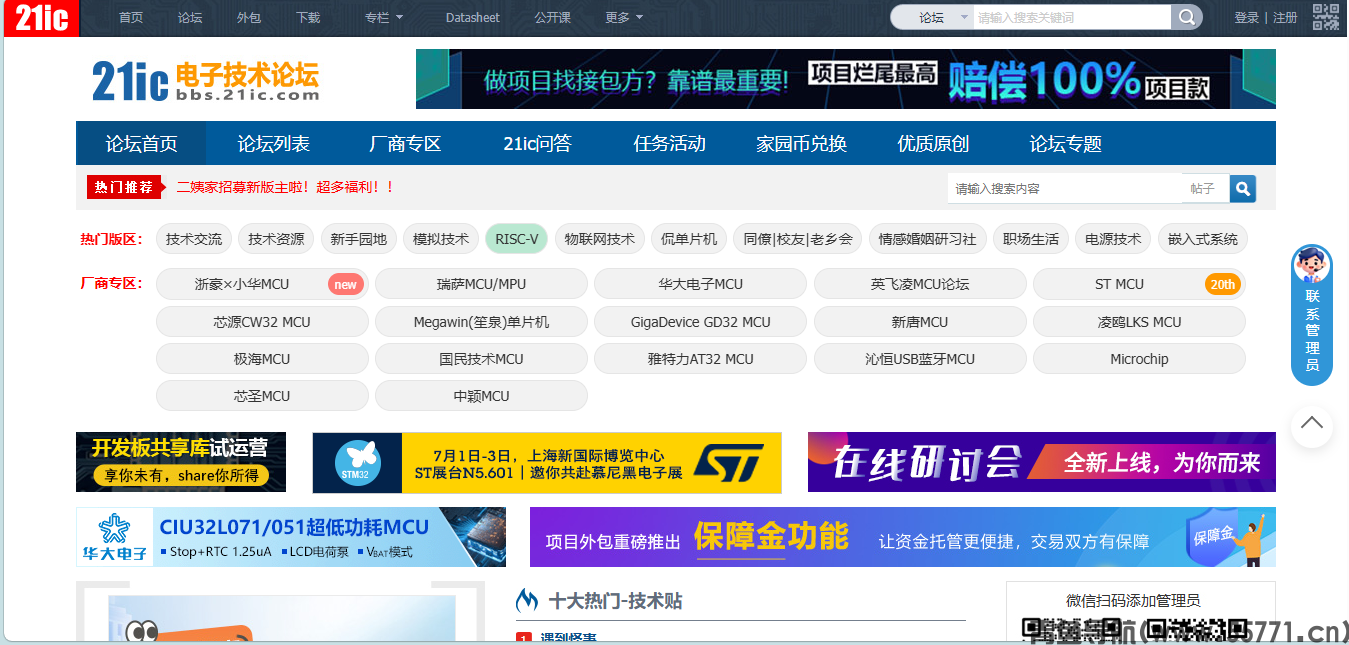Open the 技术资源 hot board

pyautogui.click(x=276, y=239)
